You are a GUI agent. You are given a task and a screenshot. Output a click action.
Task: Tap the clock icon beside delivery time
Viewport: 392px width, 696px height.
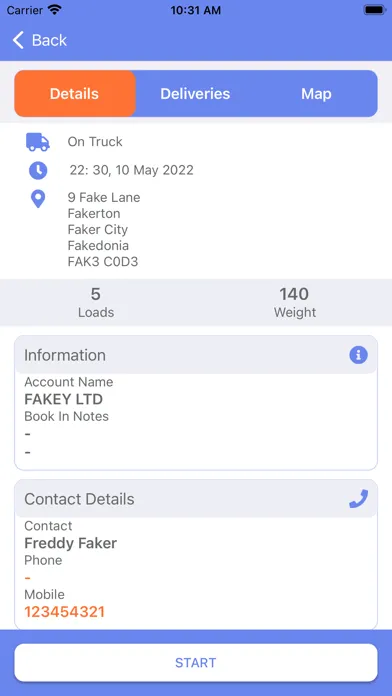pyautogui.click(x=38, y=170)
